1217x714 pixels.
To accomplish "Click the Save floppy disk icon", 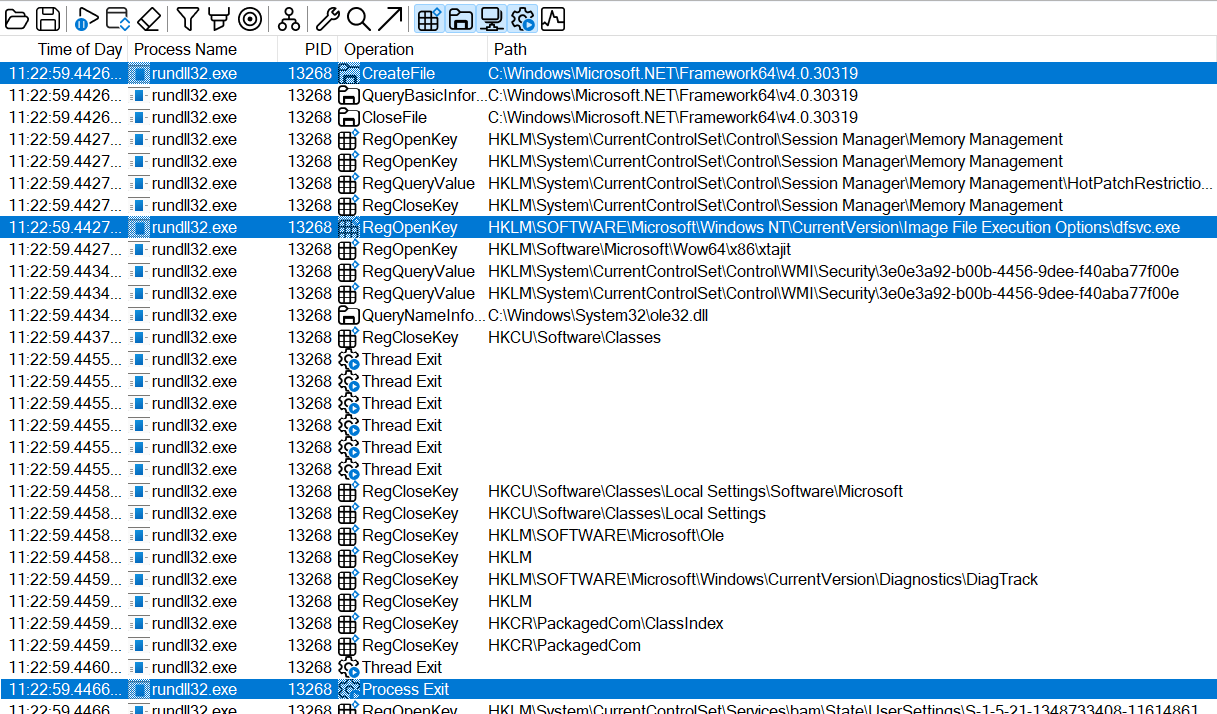I will (x=47, y=18).
